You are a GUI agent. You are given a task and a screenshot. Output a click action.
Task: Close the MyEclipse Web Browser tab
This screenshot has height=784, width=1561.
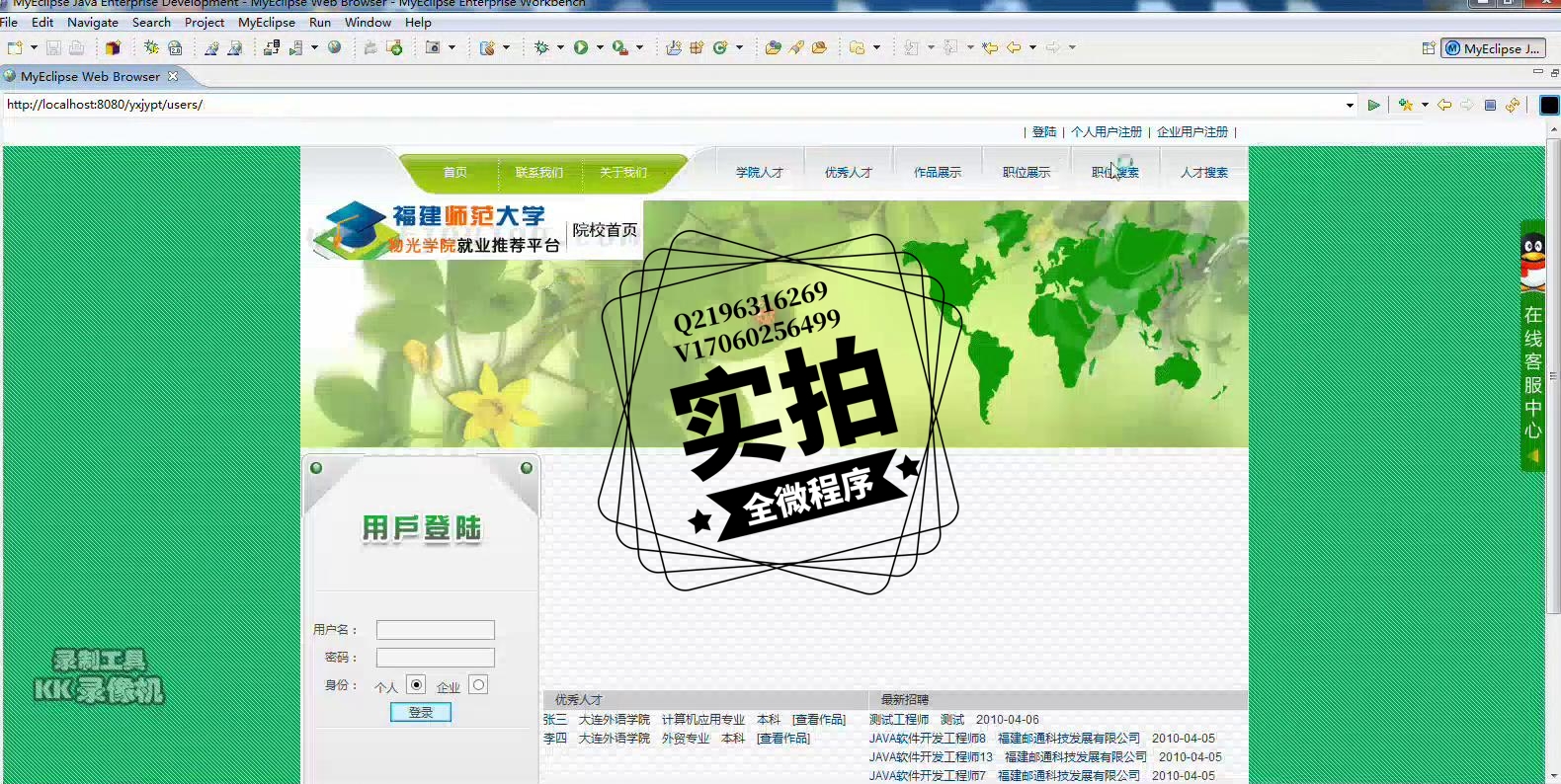173,76
